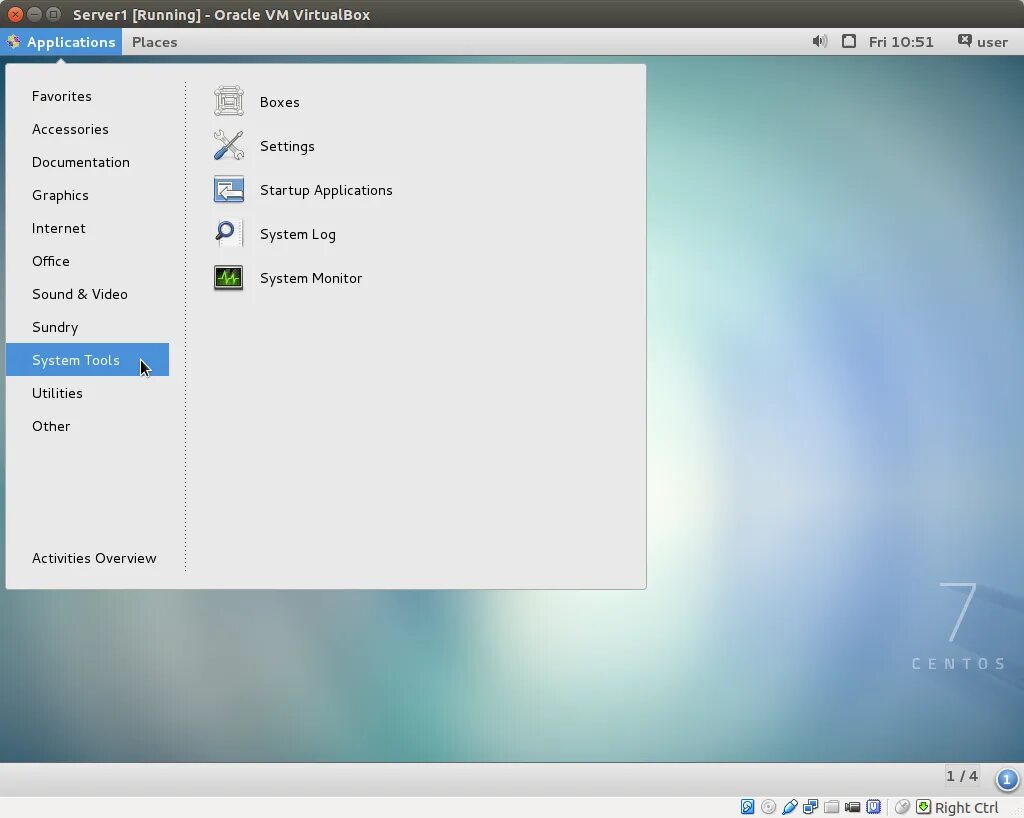Viewport: 1024px width, 818px height.
Task: Click VirtualBox network adapters status icon
Action: 810,807
